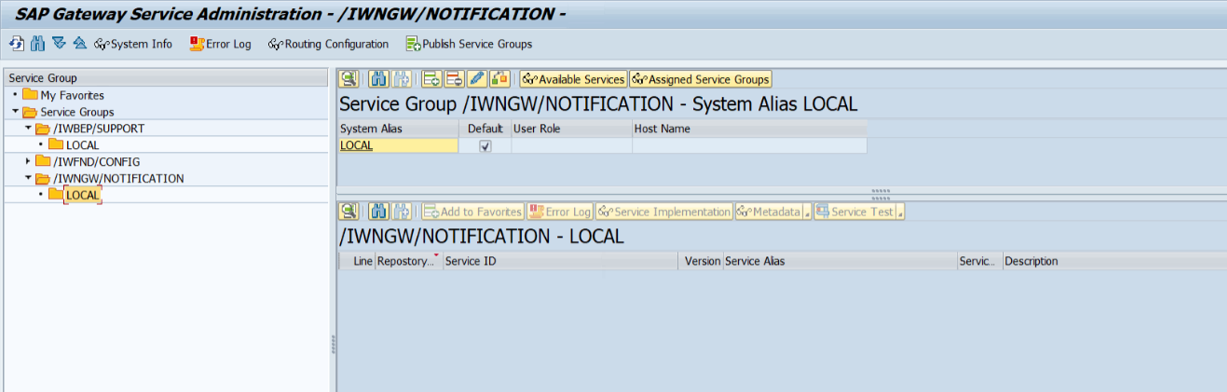Open Available Services

[x=573, y=79]
